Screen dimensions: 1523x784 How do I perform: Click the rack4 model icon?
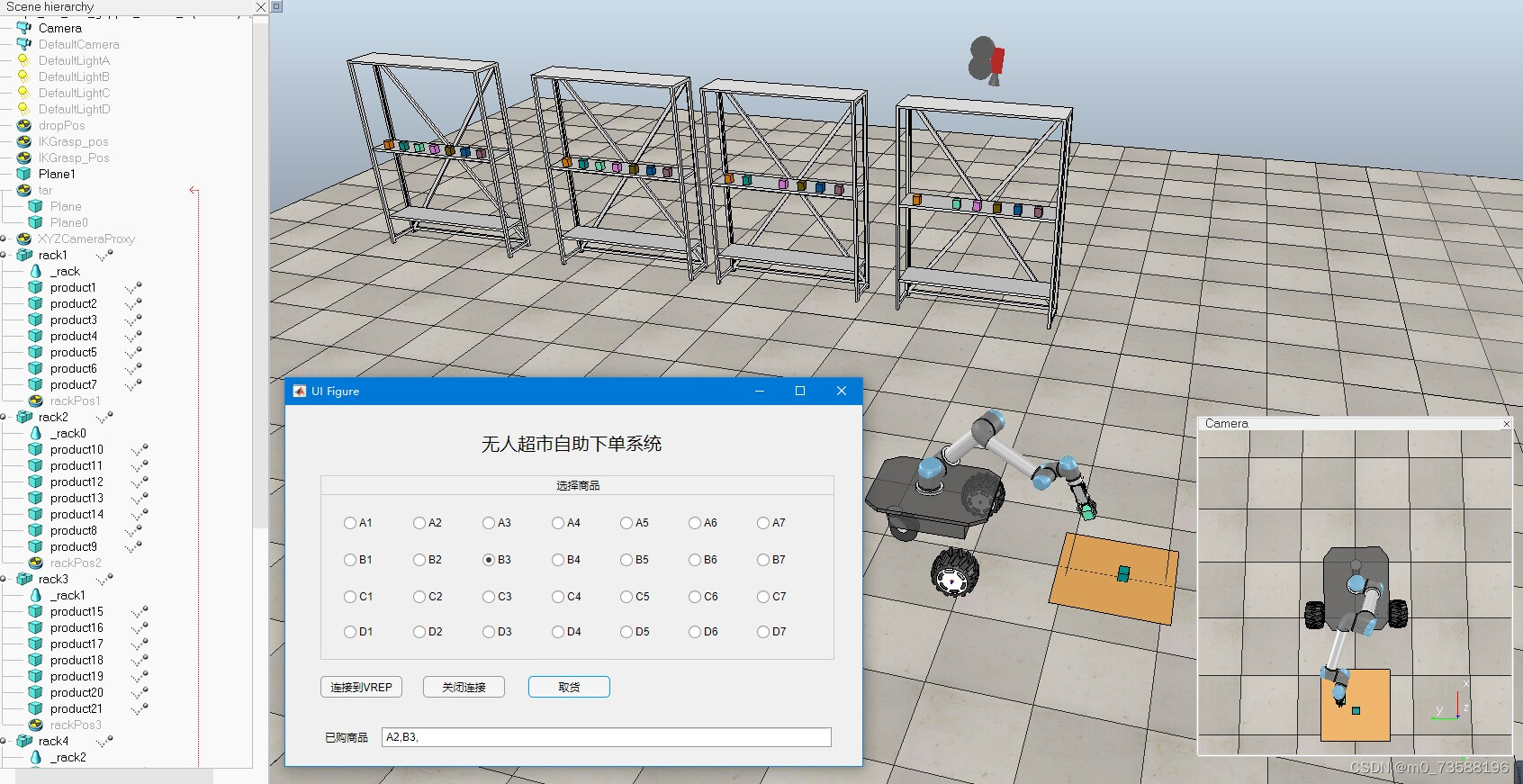pyautogui.click(x=24, y=741)
